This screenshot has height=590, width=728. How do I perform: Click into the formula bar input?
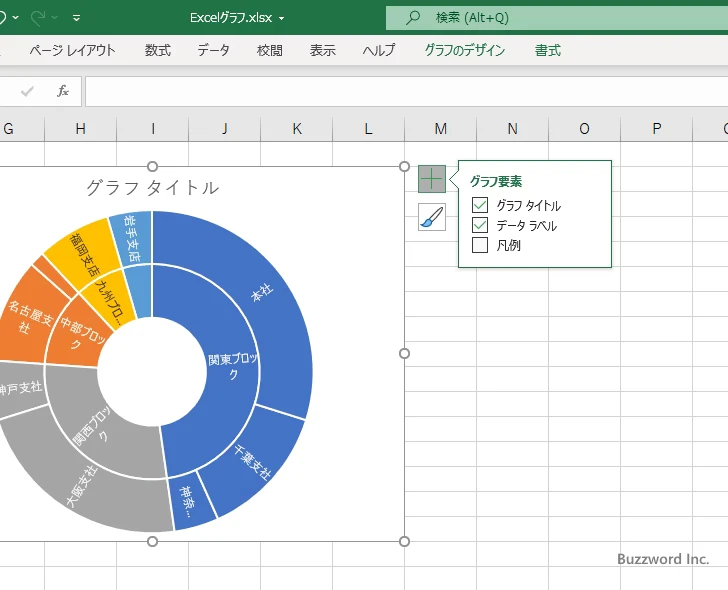(406, 91)
